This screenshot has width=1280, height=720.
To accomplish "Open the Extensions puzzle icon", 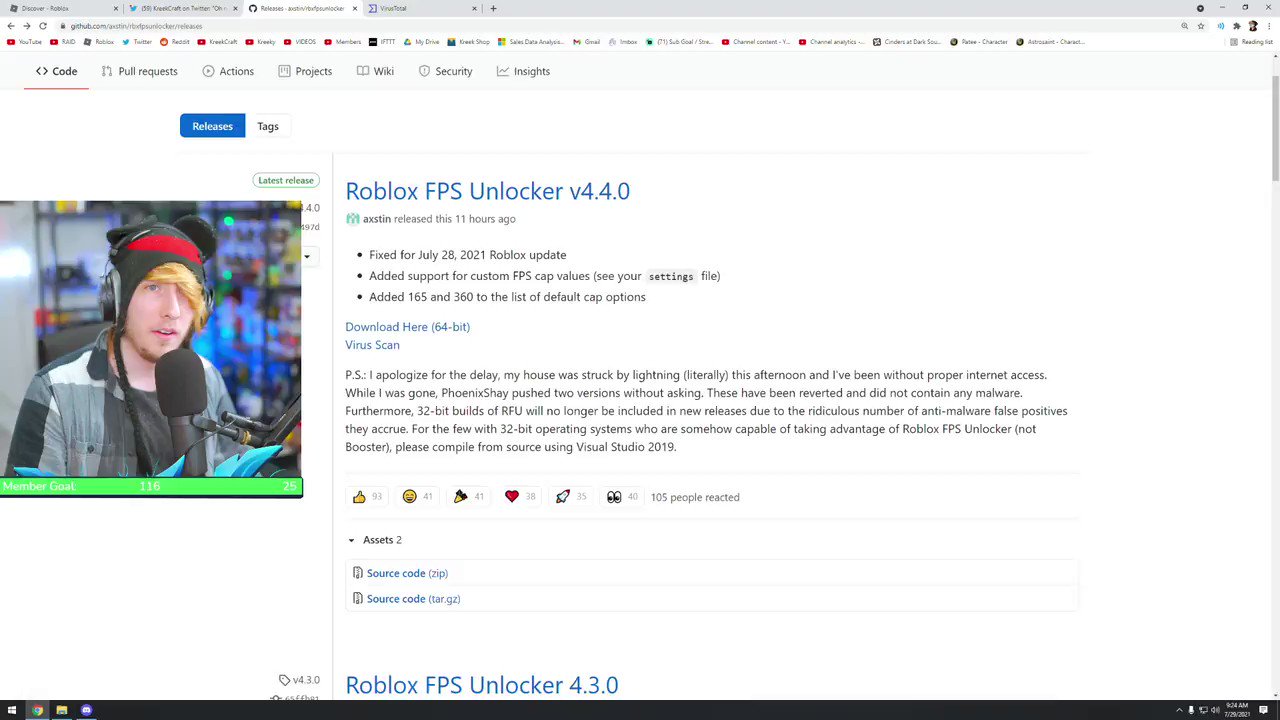I will pyautogui.click(x=1237, y=26).
